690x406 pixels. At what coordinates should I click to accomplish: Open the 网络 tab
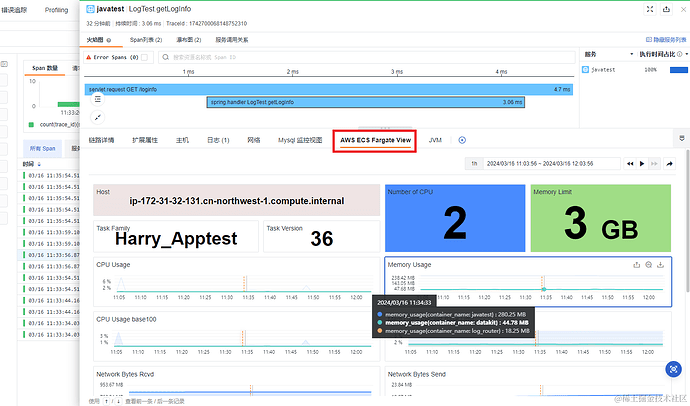click(x=253, y=140)
